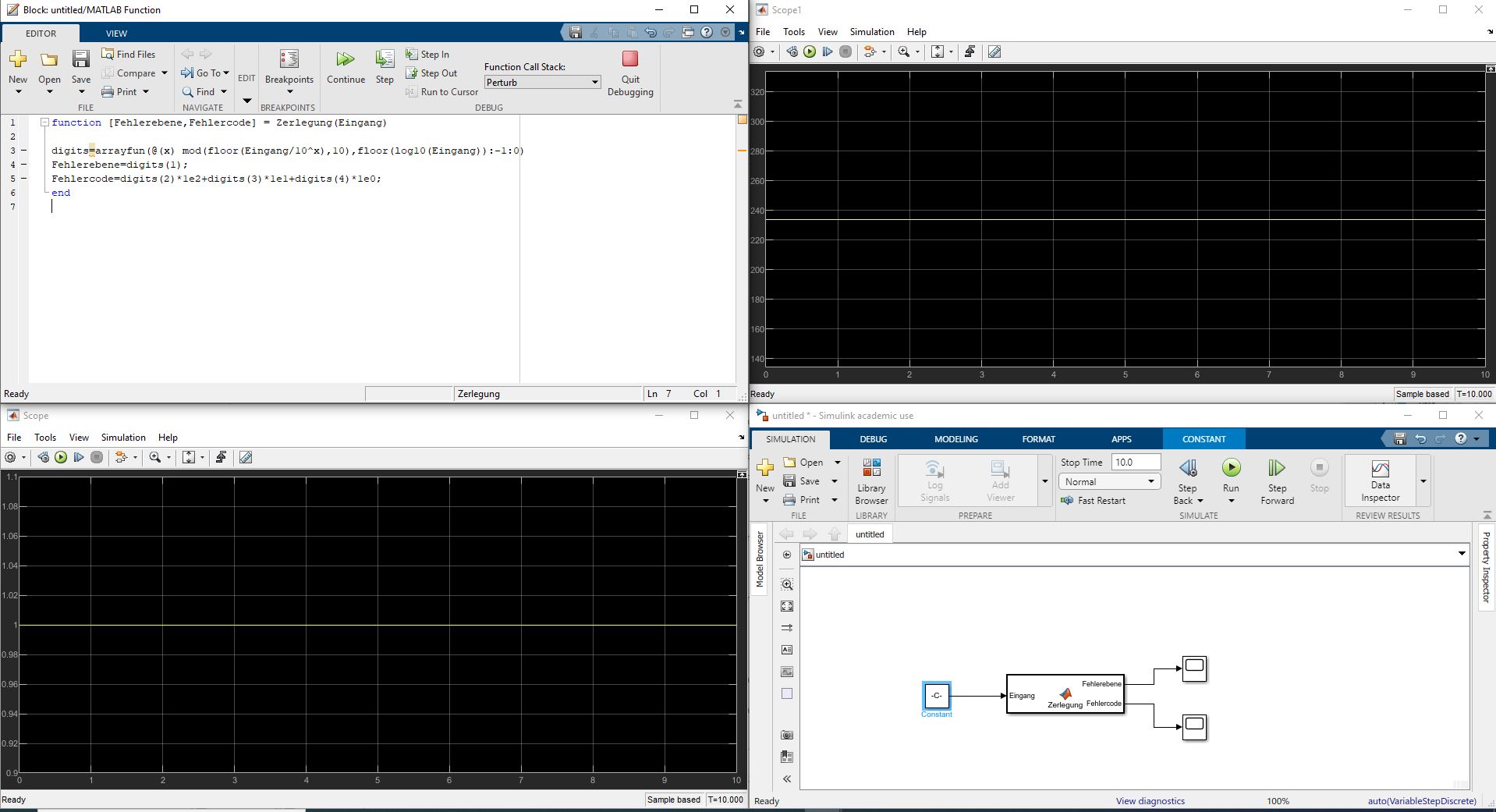Expand the Normal simulation mode dropdown
Viewport: 1496px width, 812px height.
tap(1109, 482)
